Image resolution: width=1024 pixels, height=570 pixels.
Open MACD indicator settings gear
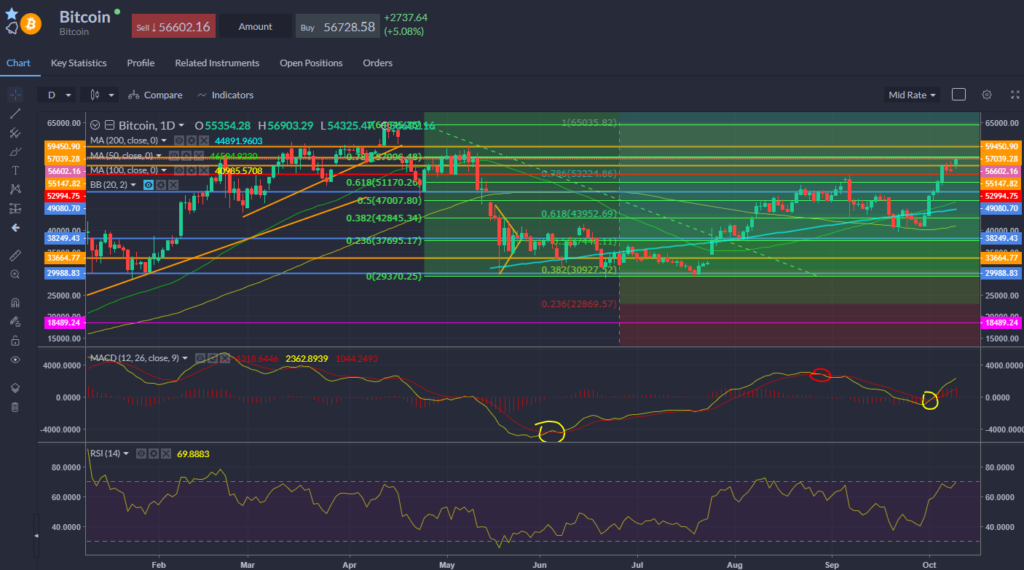pos(213,358)
